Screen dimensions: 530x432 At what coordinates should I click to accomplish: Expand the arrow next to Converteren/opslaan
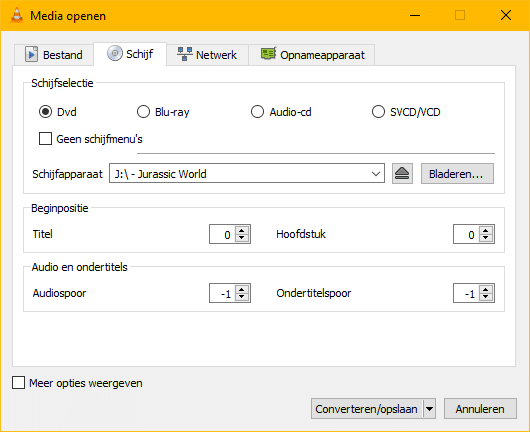[429, 409]
